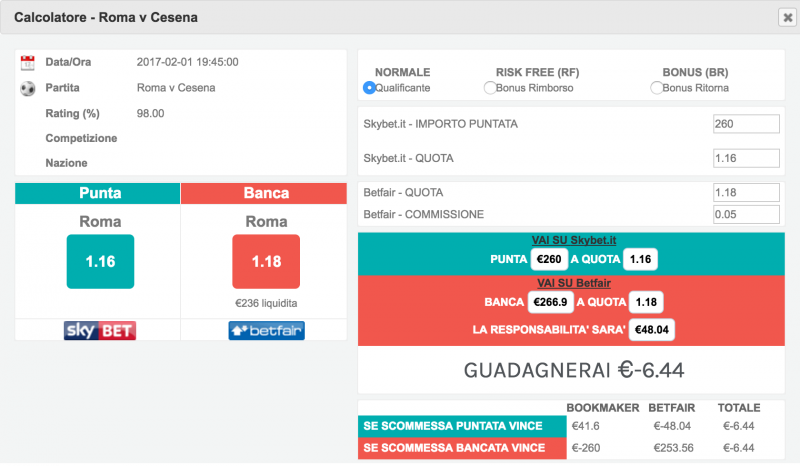Click the €48.04 responsabilità value
The image size is (800, 466).
coord(650,329)
